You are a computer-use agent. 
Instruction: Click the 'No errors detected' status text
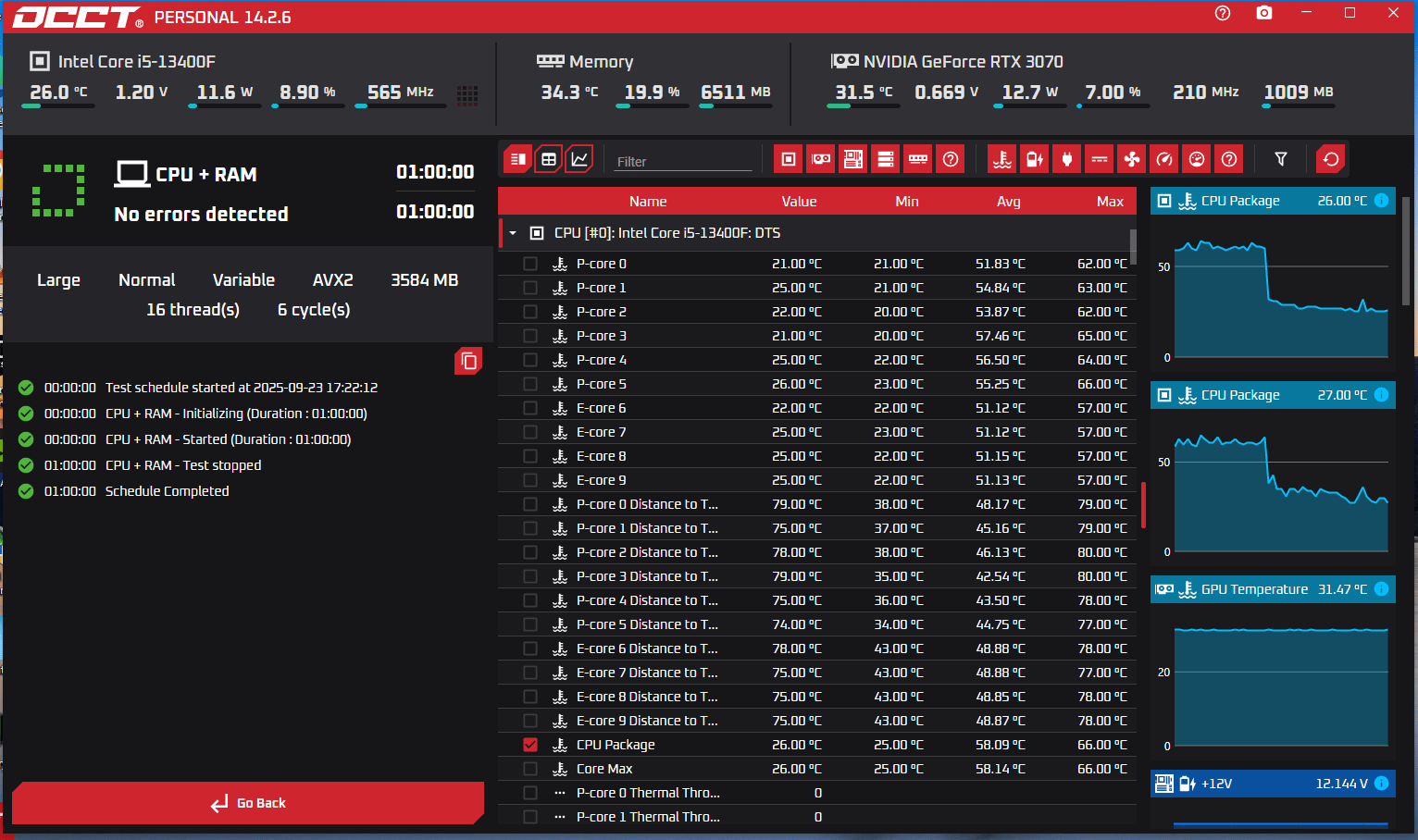(x=201, y=215)
